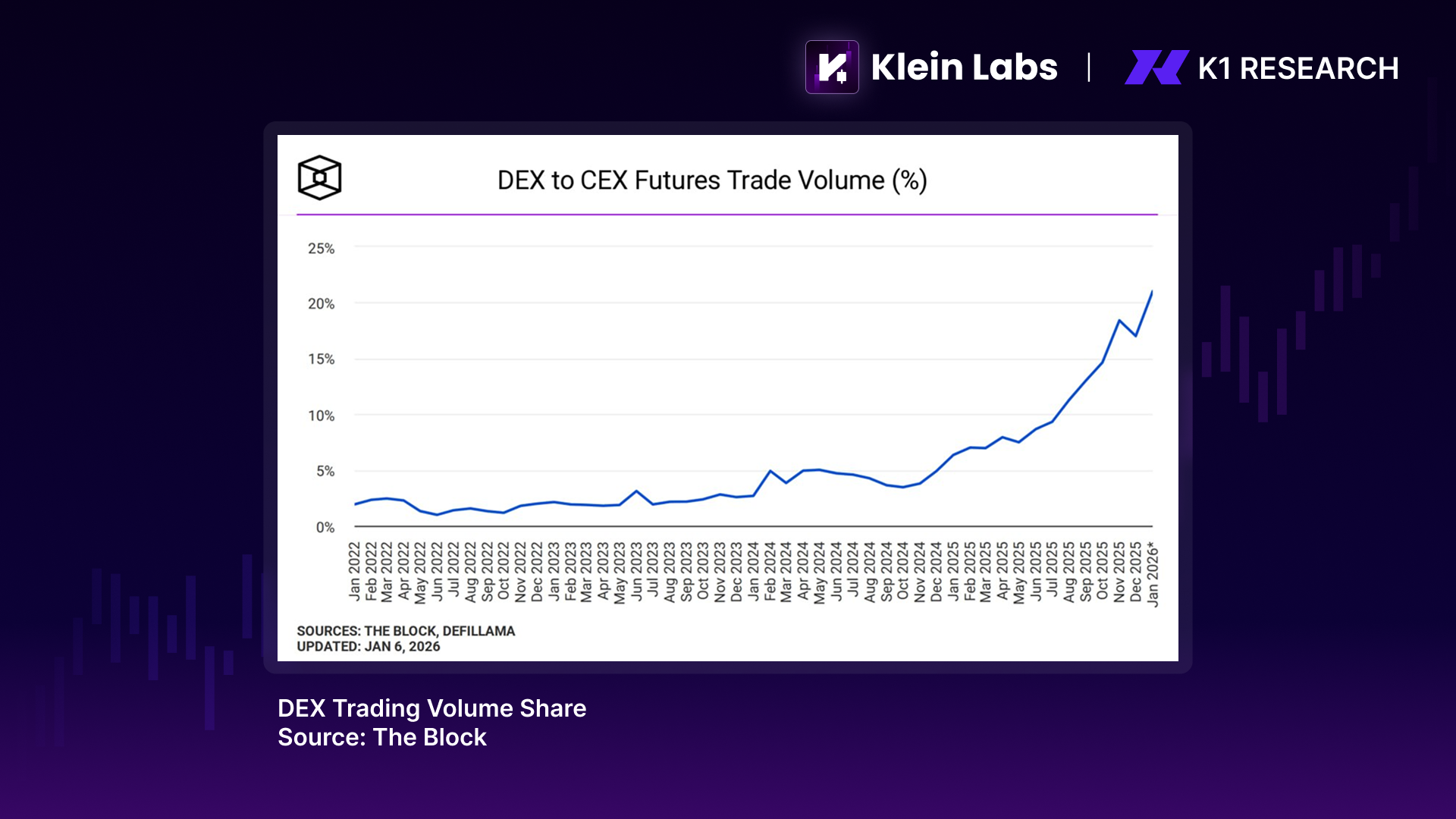Click the 0% y-axis label

pyautogui.click(x=325, y=527)
